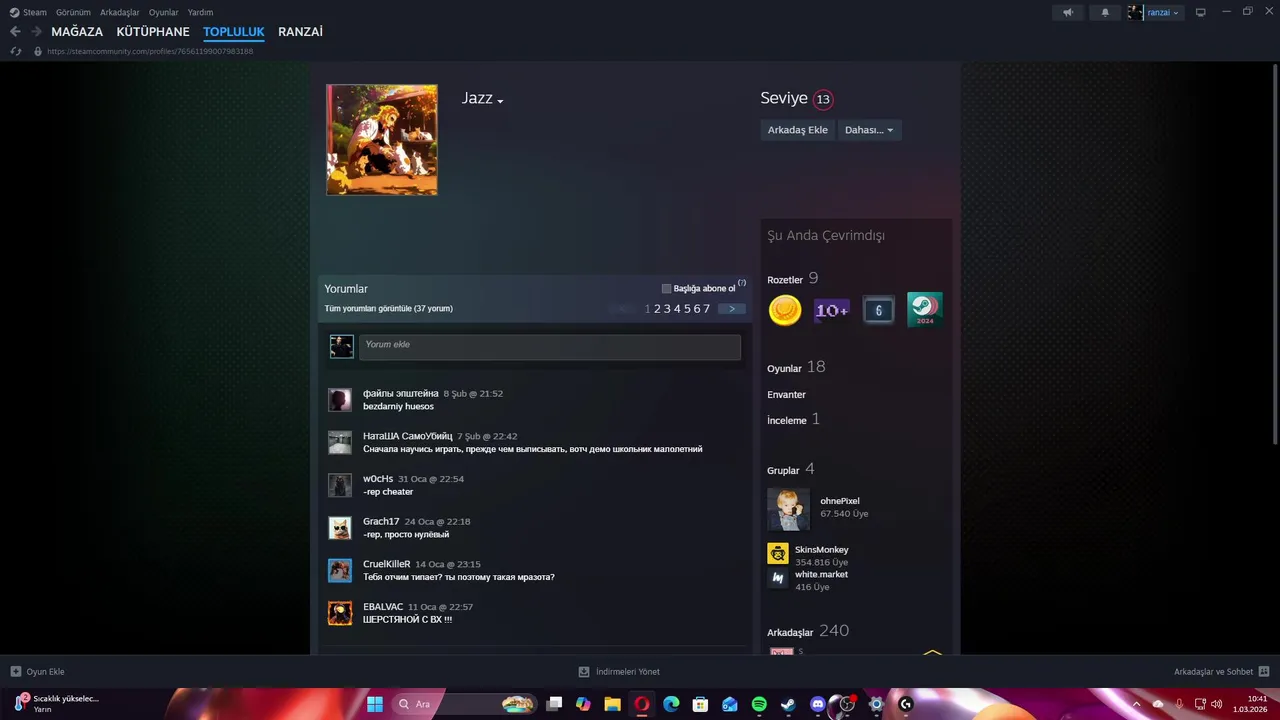Click НатаША СамоУбийц commenter avatar
The height and width of the screenshot is (720, 1280).
point(340,443)
